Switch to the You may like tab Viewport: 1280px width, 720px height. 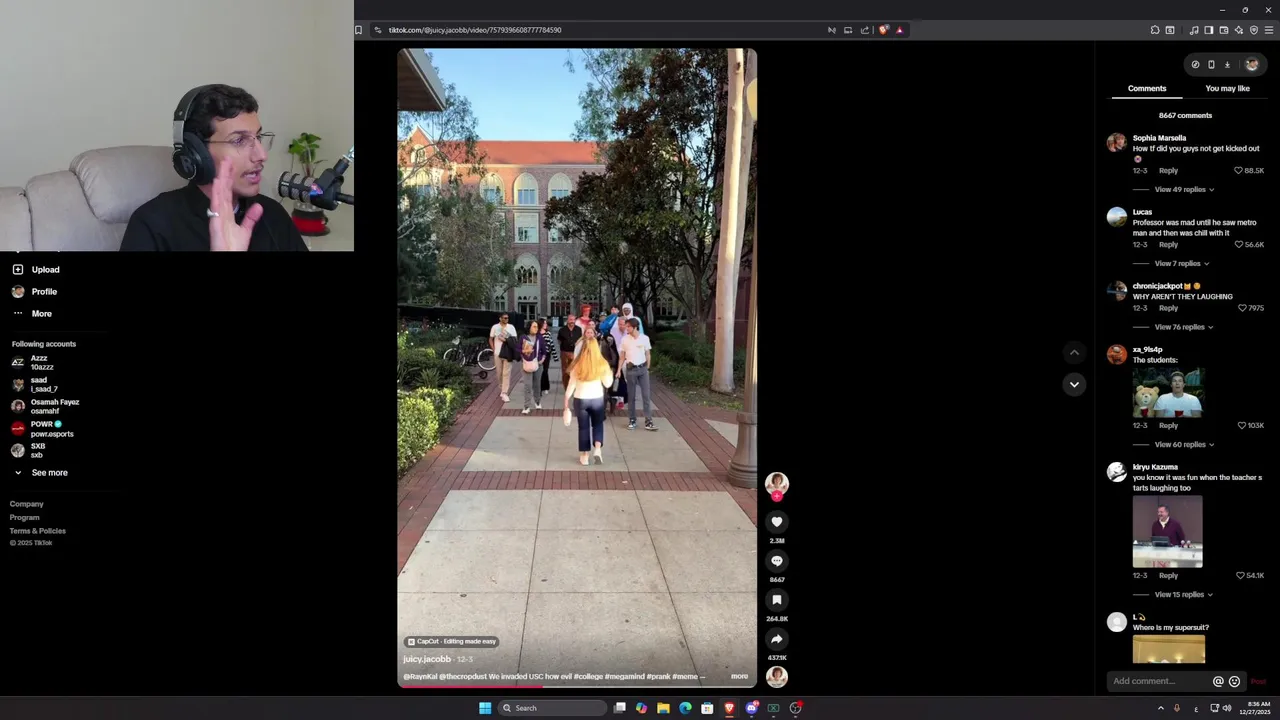click(1227, 89)
